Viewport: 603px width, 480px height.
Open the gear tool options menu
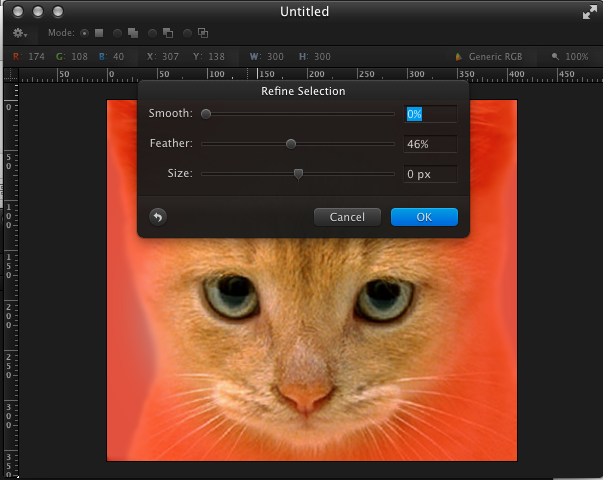pyautogui.click(x=20, y=33)
